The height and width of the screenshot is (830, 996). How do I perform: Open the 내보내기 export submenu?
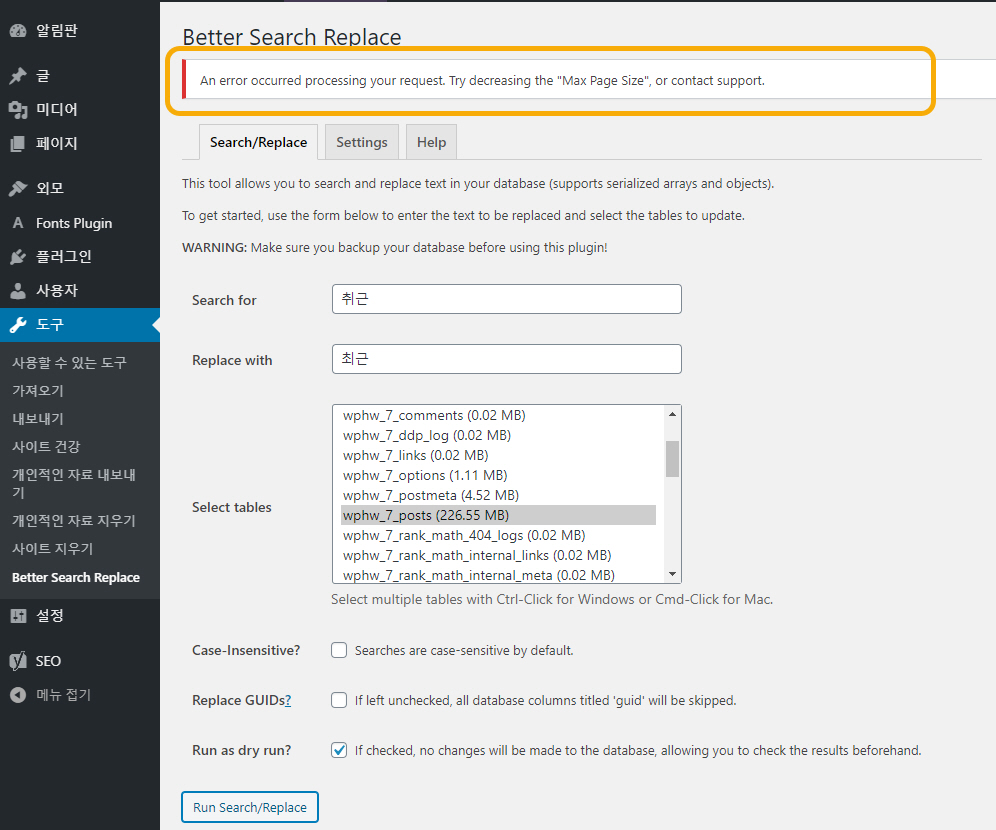38,418
